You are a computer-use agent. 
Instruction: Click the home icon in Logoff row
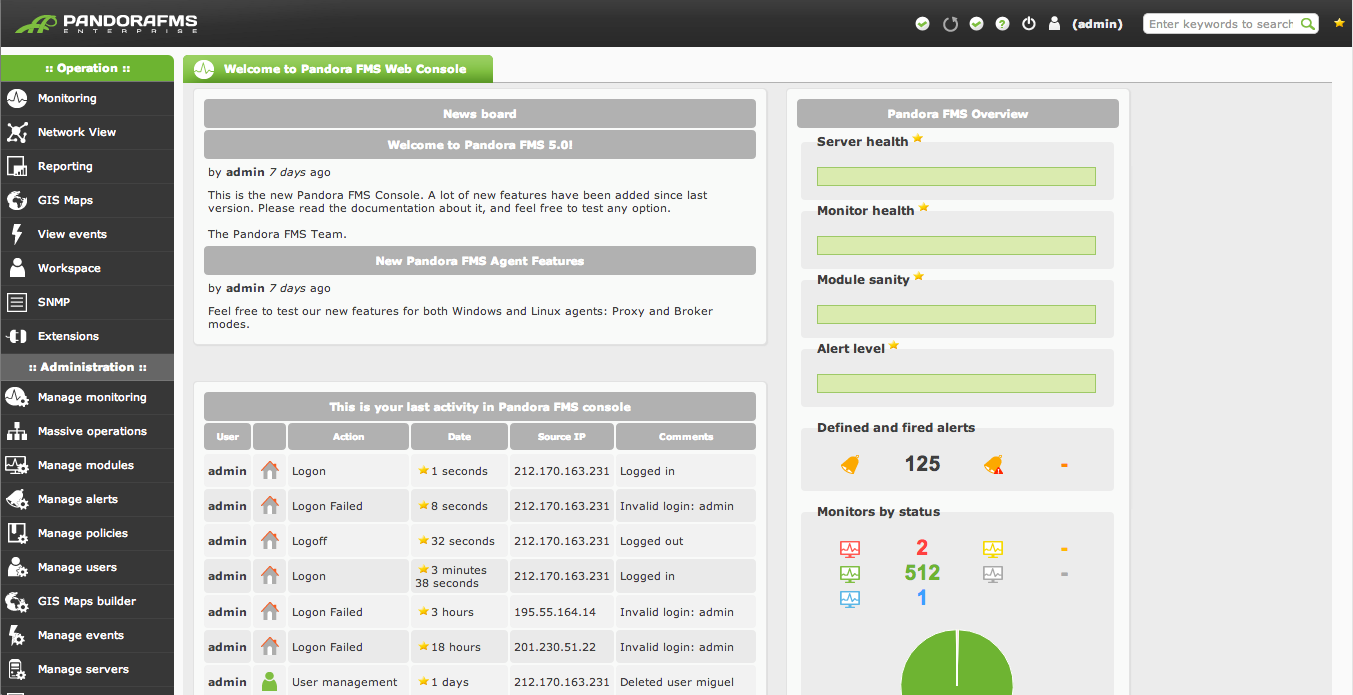pyautogui.click(x=270, y=540)
